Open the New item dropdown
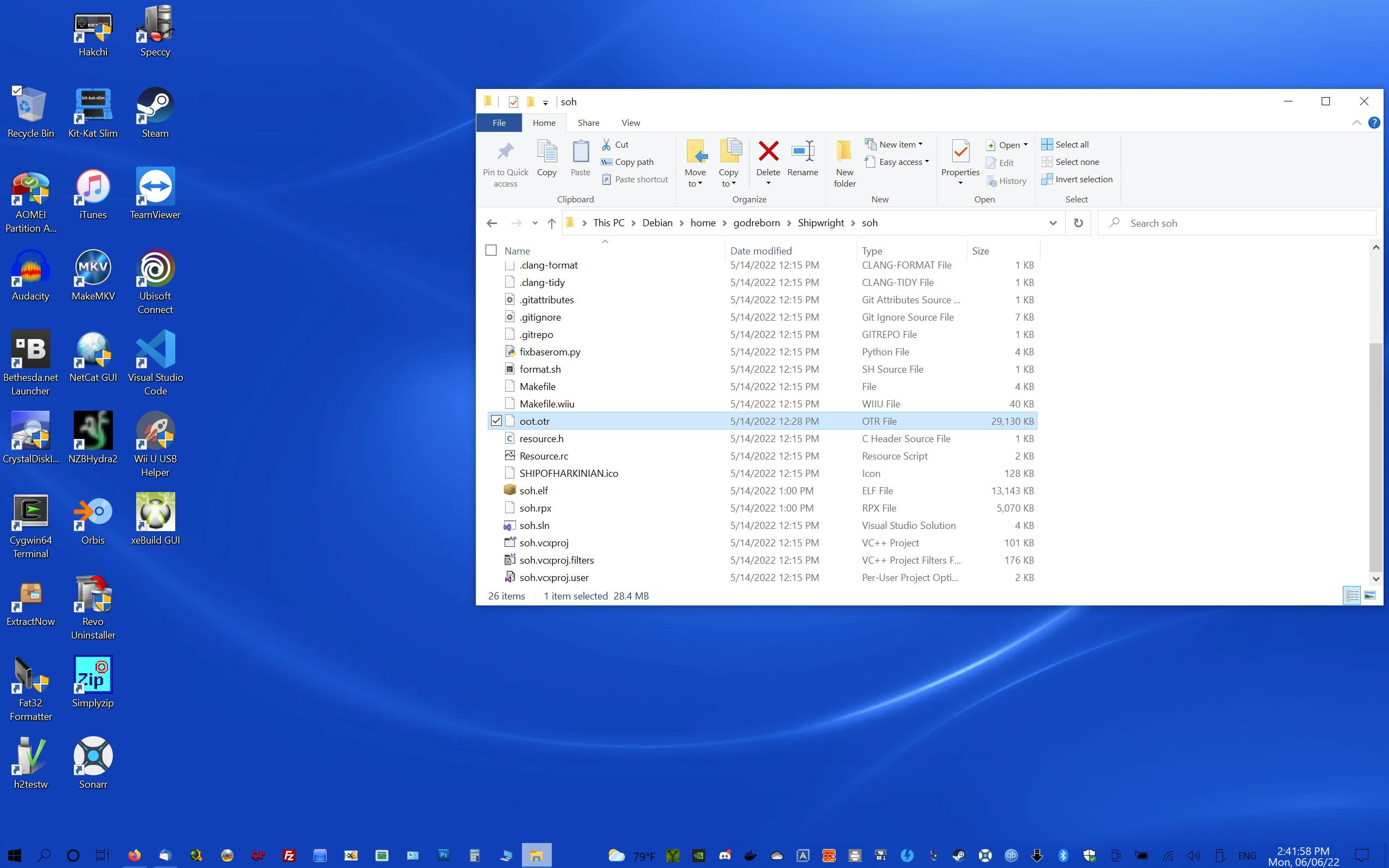 point(894,144)
